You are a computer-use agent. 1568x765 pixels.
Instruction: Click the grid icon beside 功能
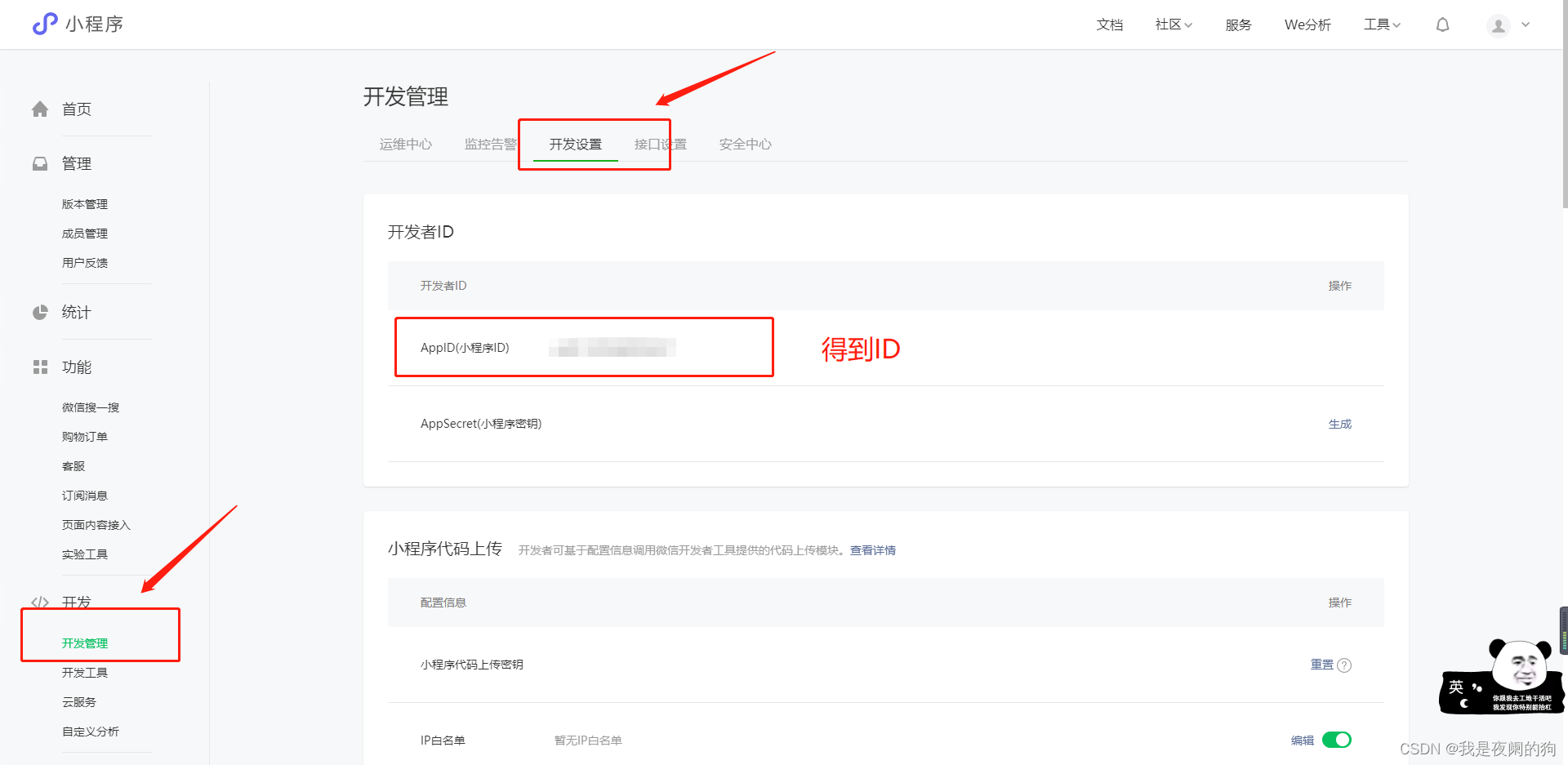pyautogui.click(x=40, y=367)
